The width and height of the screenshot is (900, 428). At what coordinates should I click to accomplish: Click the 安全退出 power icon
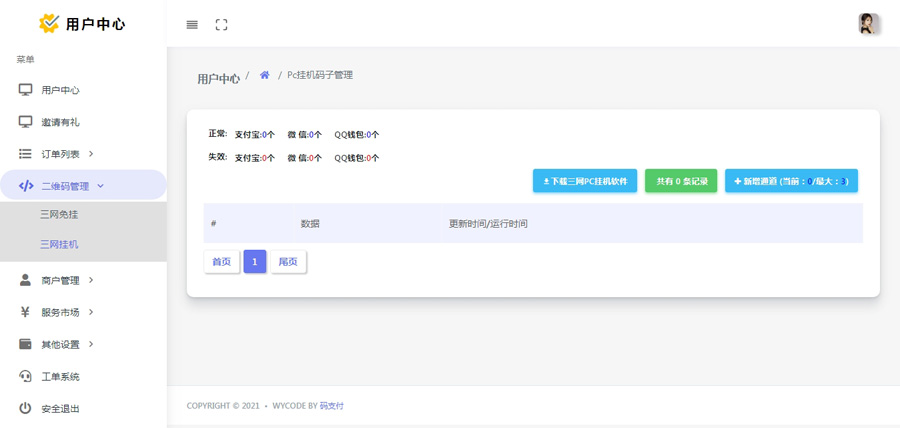coord(26,408)
